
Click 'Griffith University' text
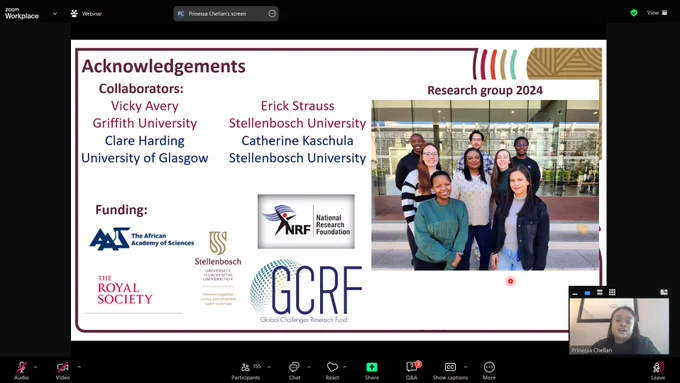pos(144,123)
